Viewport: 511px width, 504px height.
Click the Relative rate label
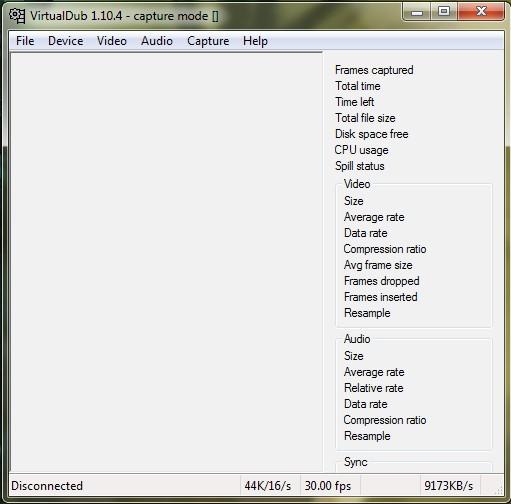[374, 388]
